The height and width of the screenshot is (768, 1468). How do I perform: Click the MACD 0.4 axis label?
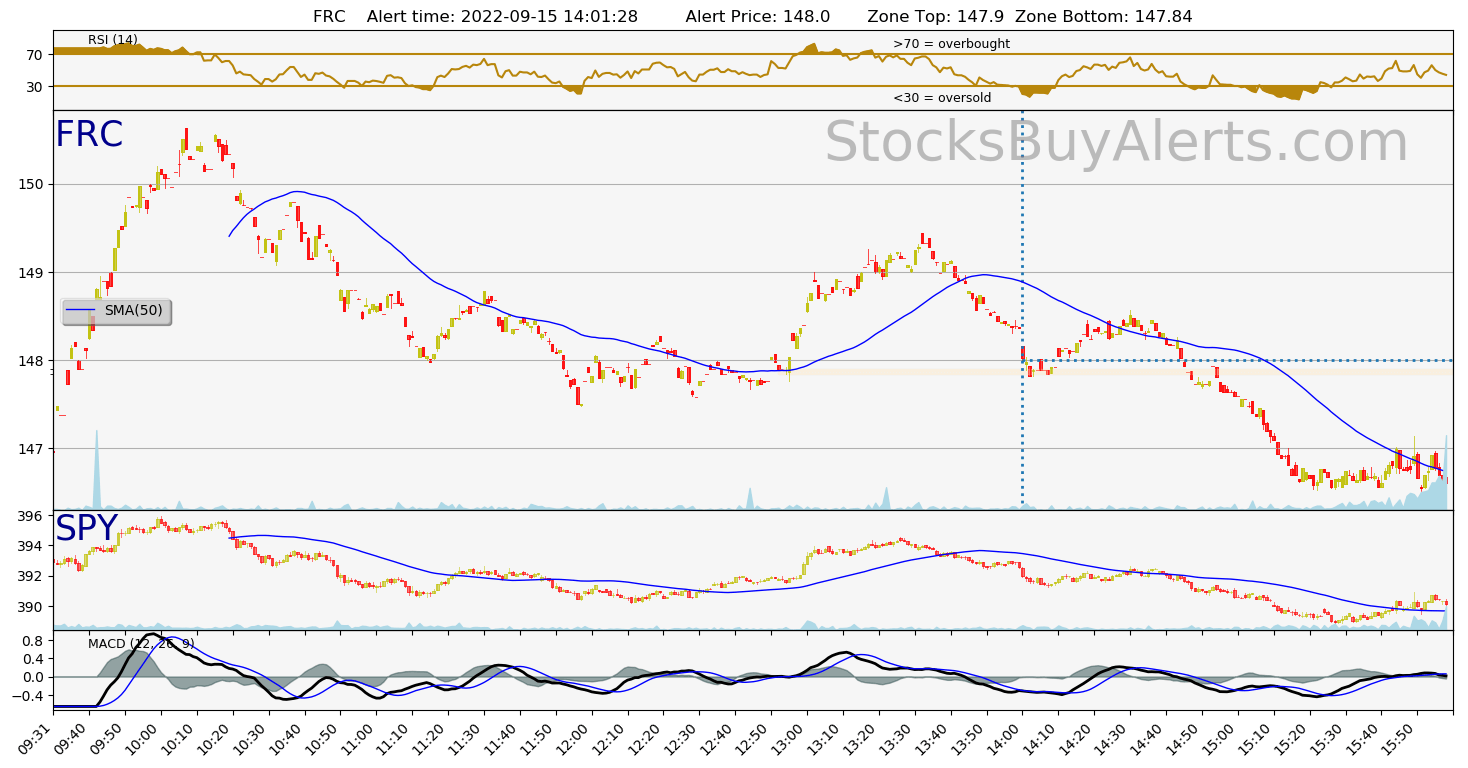(x=32, y=658)
